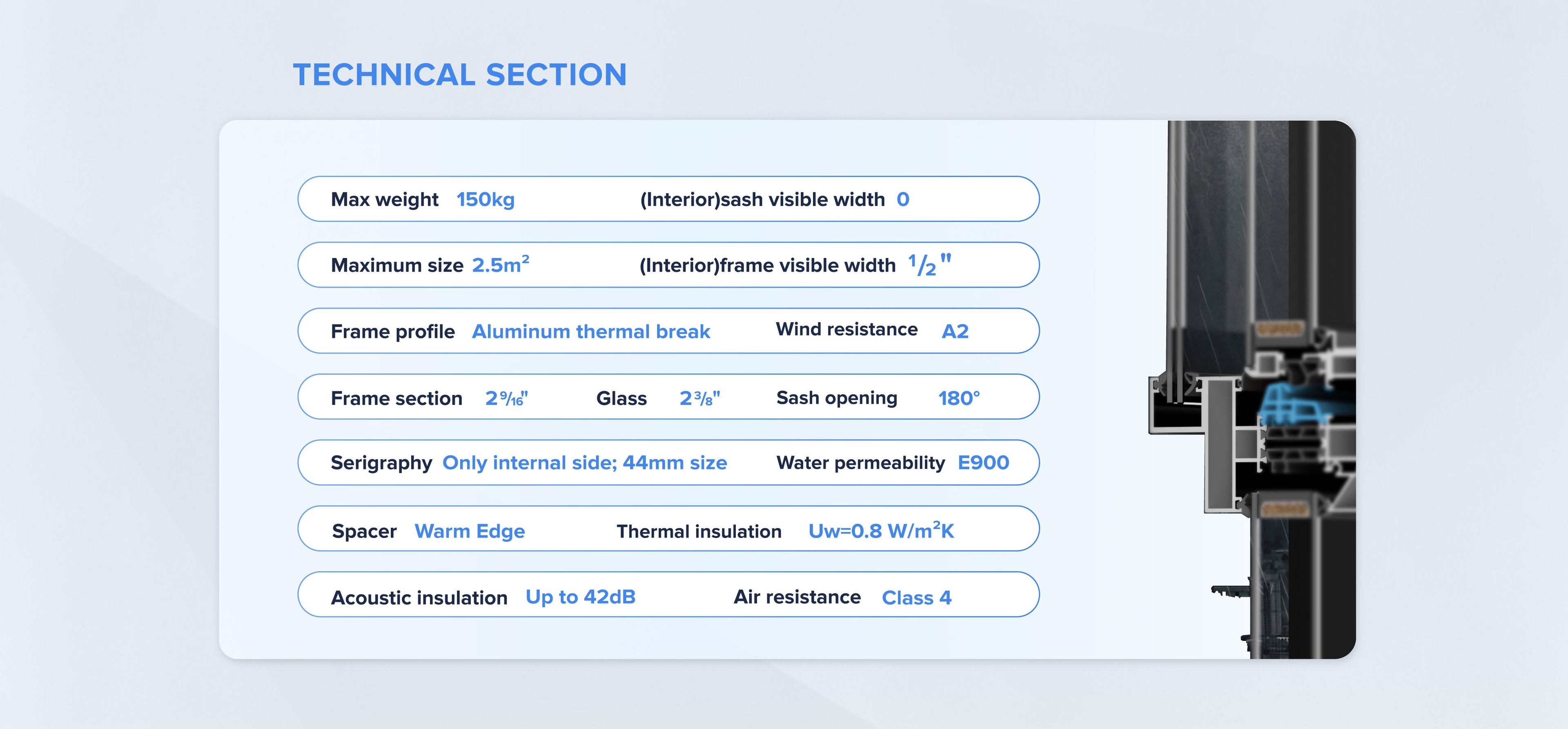Click the Thermal insulation label
The image size is (1568, 729).
699,532
